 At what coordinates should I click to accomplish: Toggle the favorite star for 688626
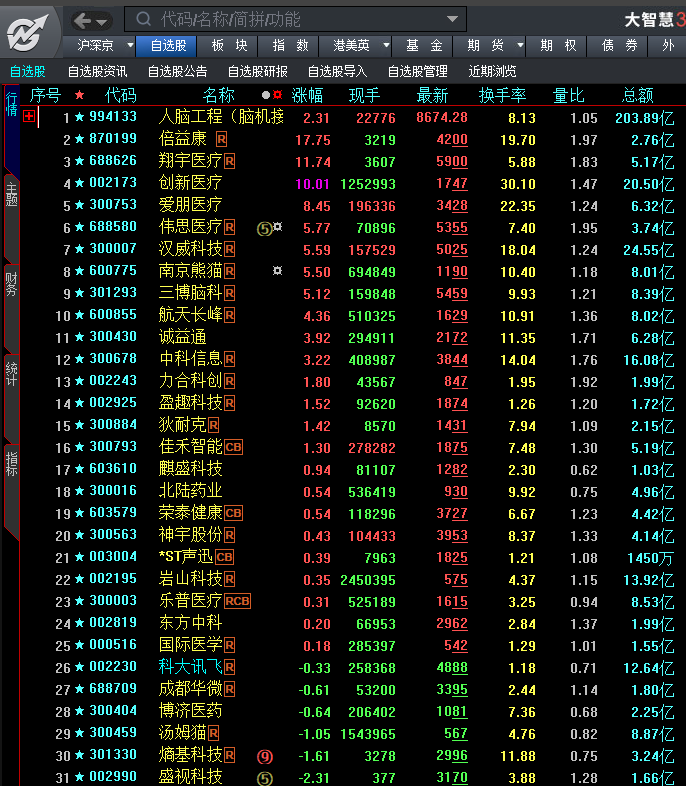tap(79, 161)
